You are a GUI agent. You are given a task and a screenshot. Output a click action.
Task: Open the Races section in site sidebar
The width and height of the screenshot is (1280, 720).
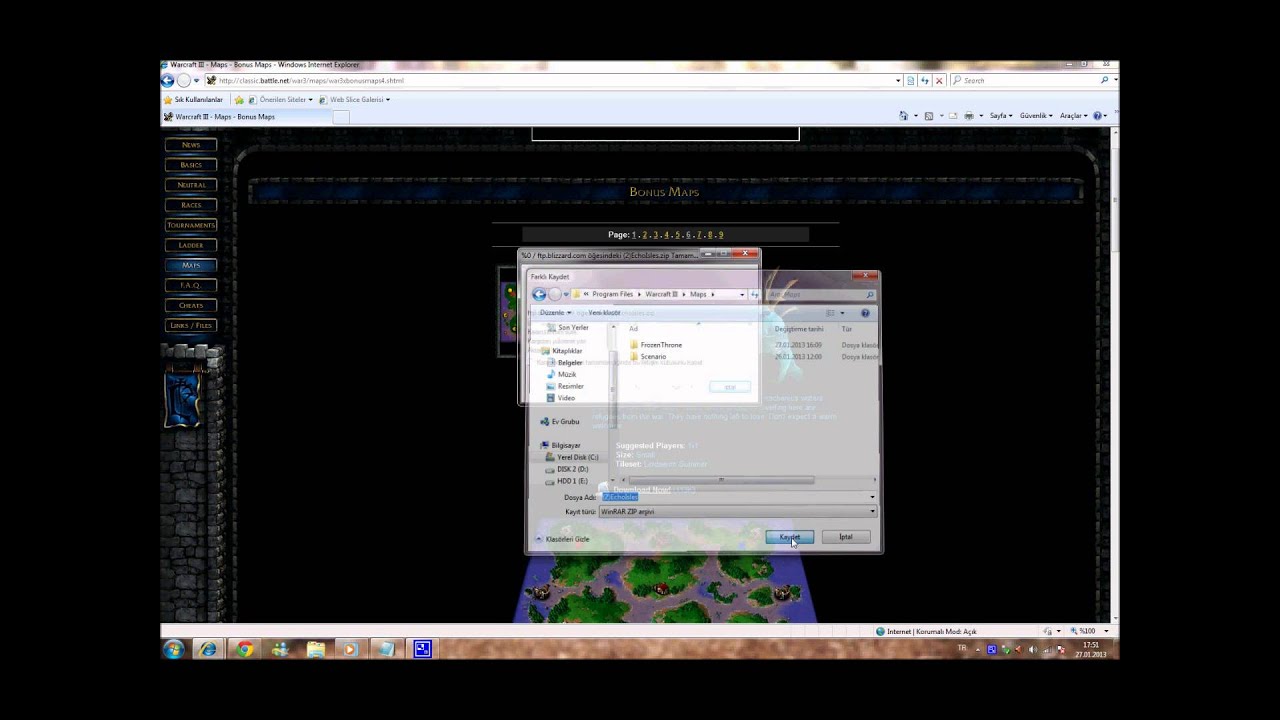[x=191, y=205]
